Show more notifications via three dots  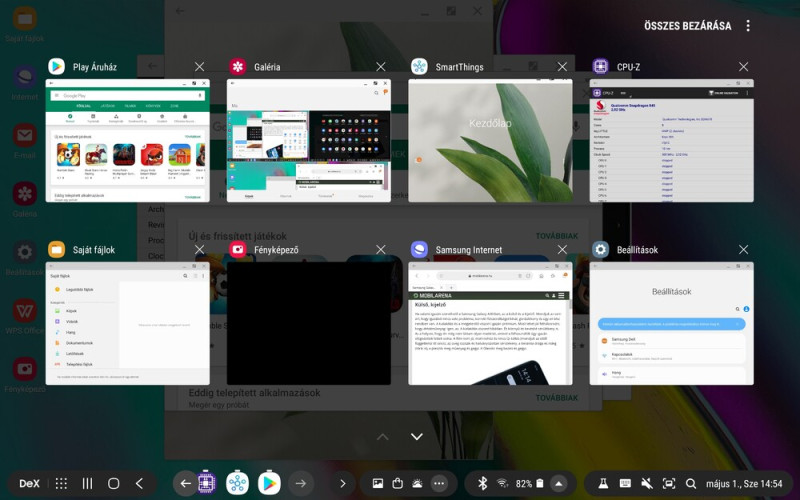pos(439,483)
